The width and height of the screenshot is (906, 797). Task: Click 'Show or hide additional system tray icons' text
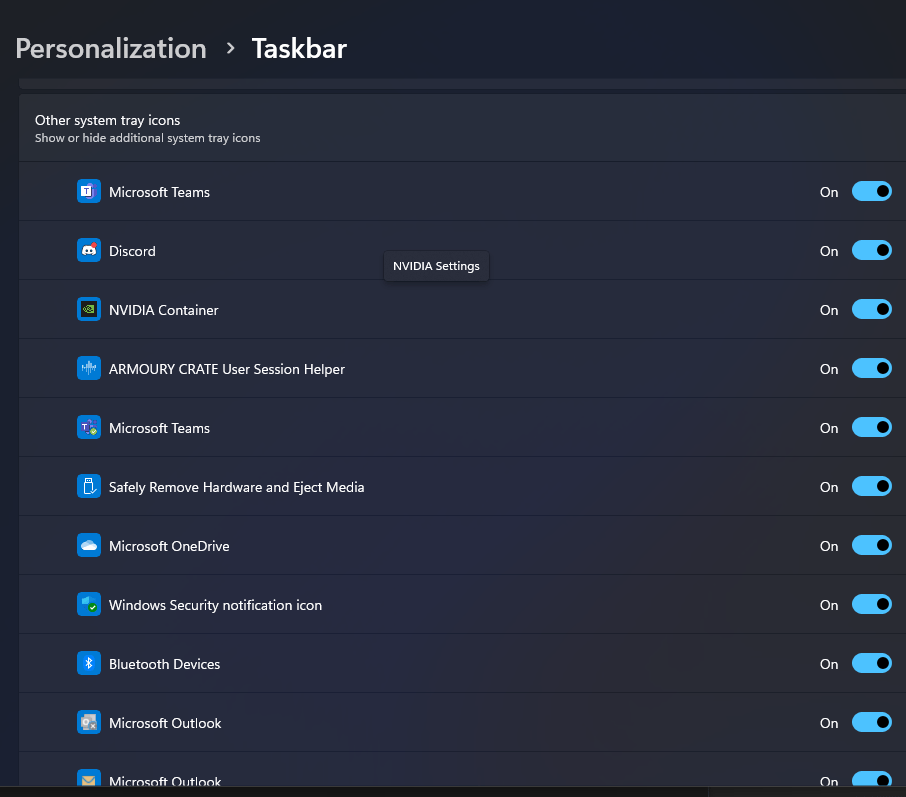pos(147,138)
